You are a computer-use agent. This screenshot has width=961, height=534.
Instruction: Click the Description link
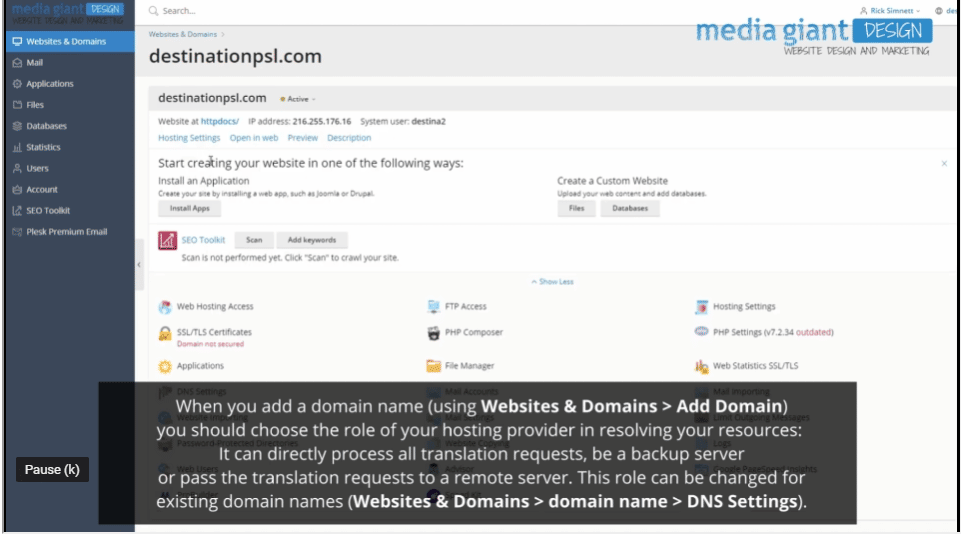tap(349, 138)
